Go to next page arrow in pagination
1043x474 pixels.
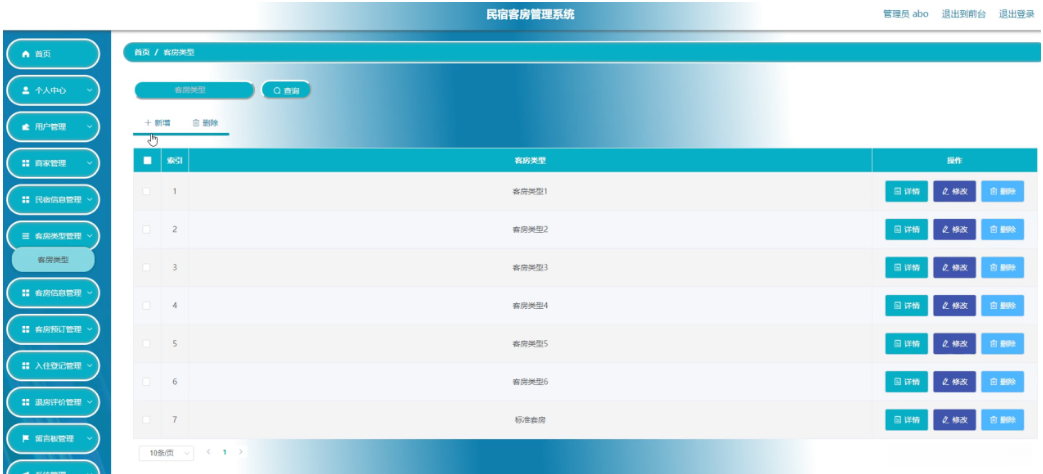pyautogui.click(x=240, y=452)
